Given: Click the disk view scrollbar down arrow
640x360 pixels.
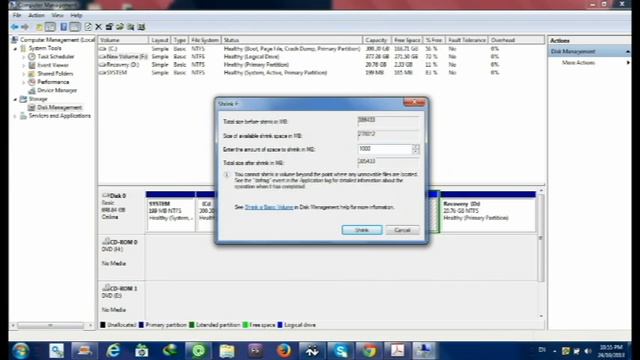Looking at the screenshot, I should pos(541,316).
